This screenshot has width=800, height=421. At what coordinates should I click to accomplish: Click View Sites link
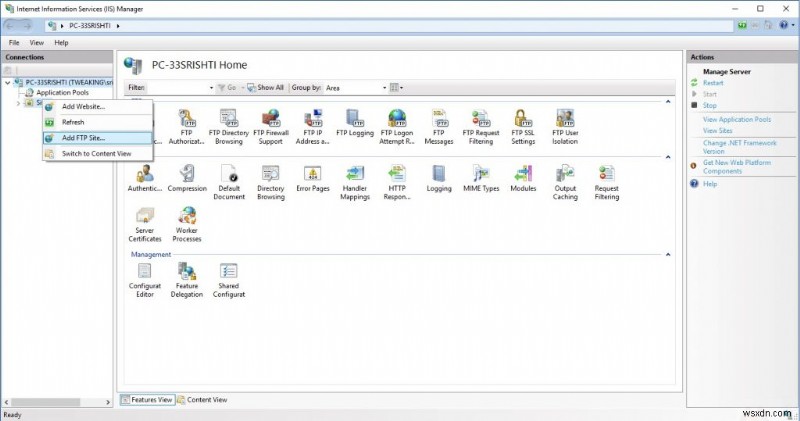click(x=717, y=131)
